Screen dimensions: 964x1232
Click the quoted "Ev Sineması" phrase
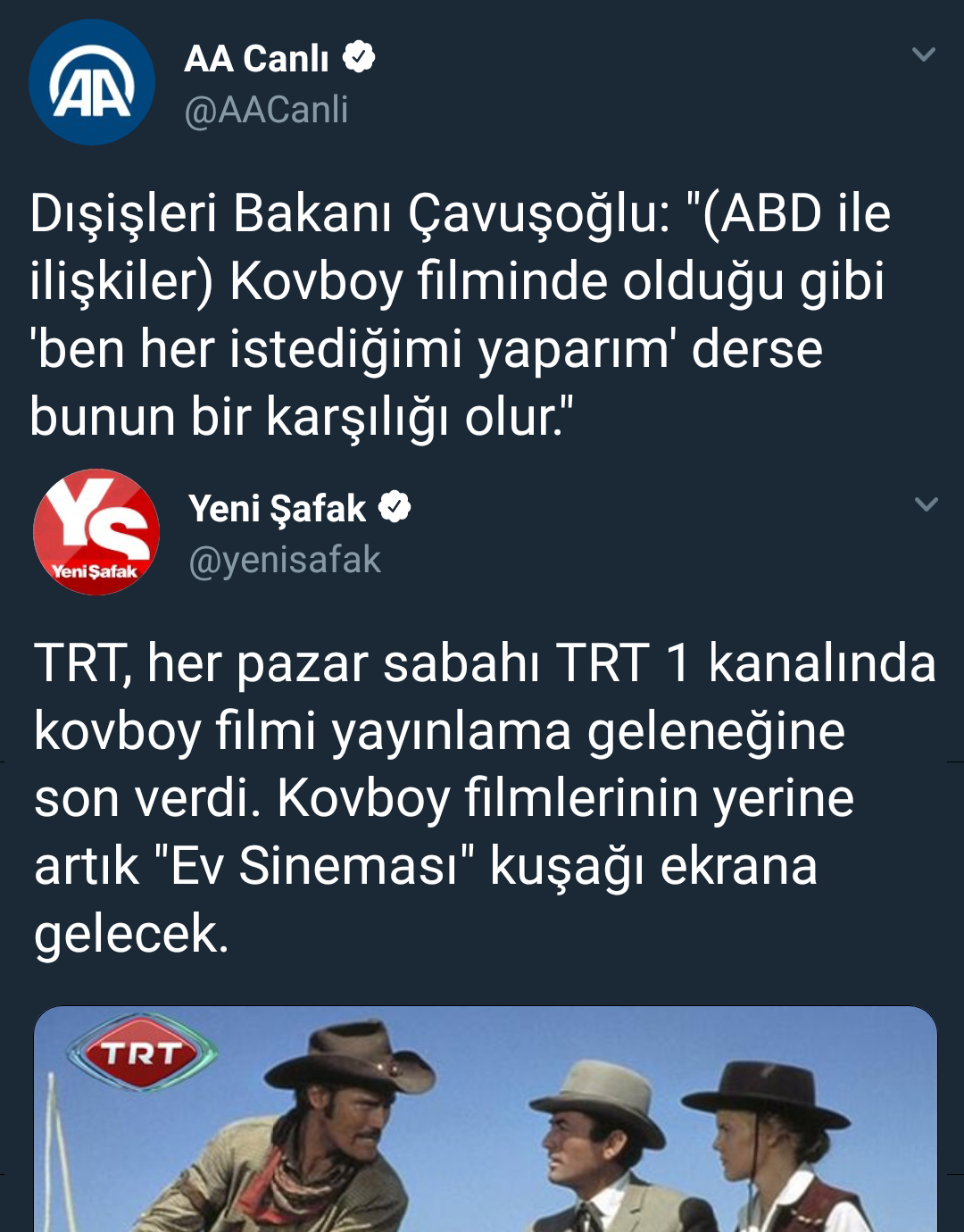(x=314, y=866)
